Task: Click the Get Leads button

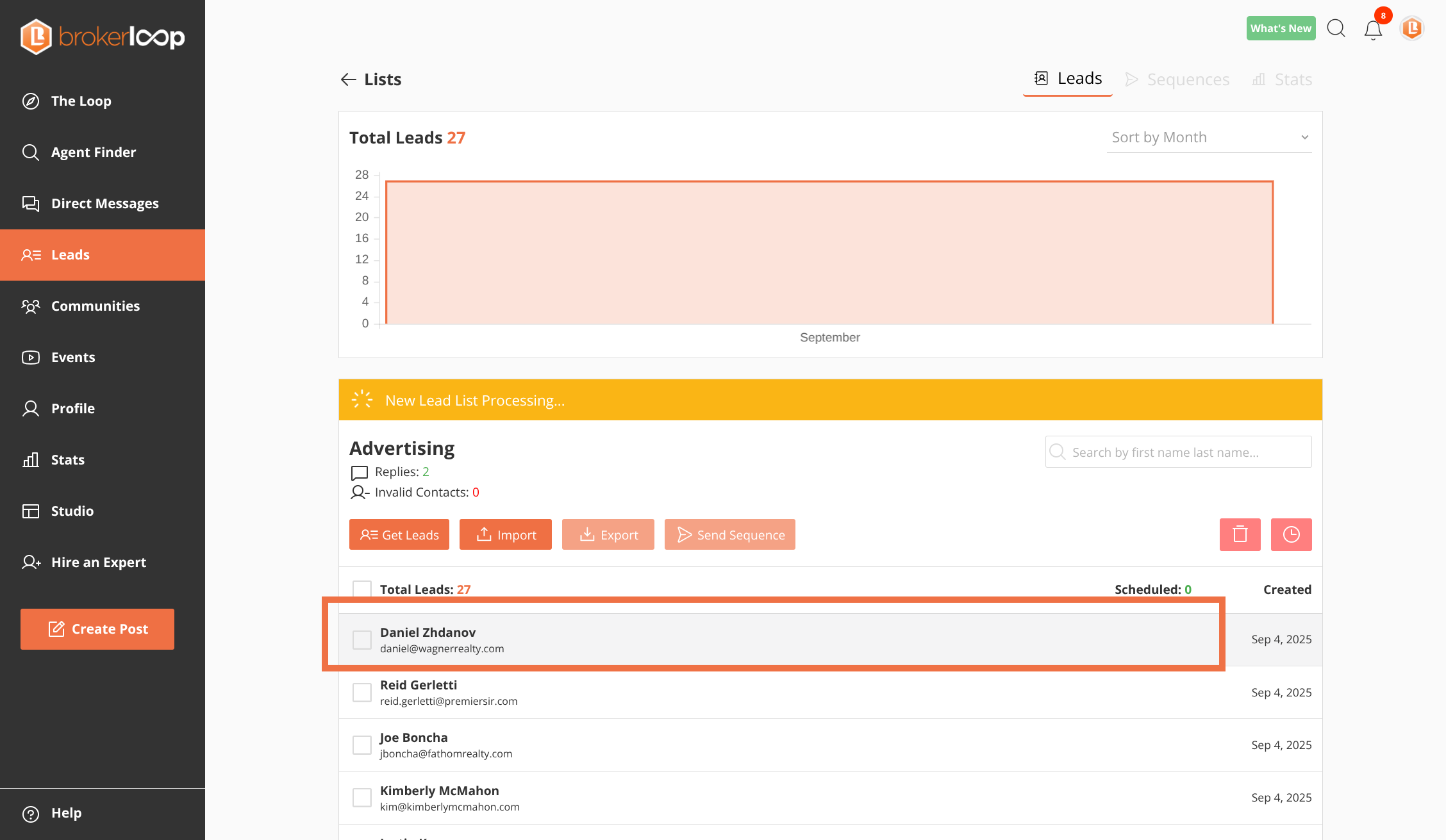Action: point(399,534)
